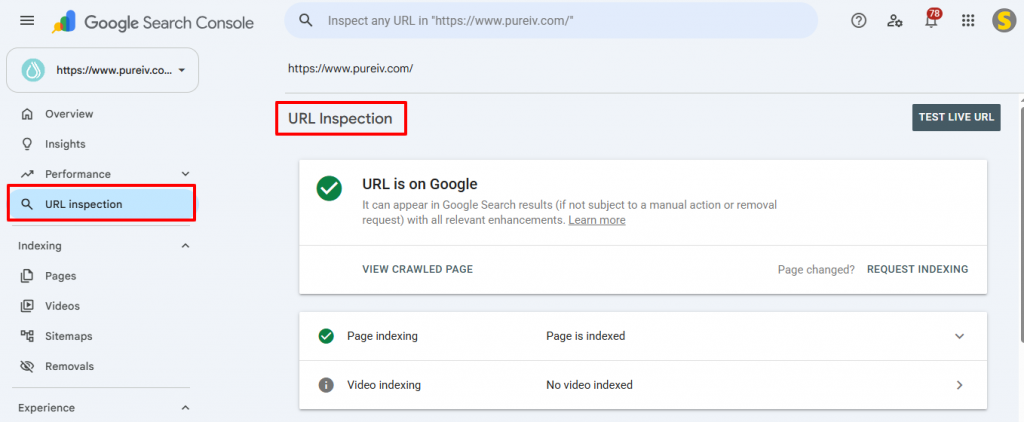Click the Sitemaps tree icon
Image resolution: width=1024 pixels, height=422 pixels.
(27, 336)
